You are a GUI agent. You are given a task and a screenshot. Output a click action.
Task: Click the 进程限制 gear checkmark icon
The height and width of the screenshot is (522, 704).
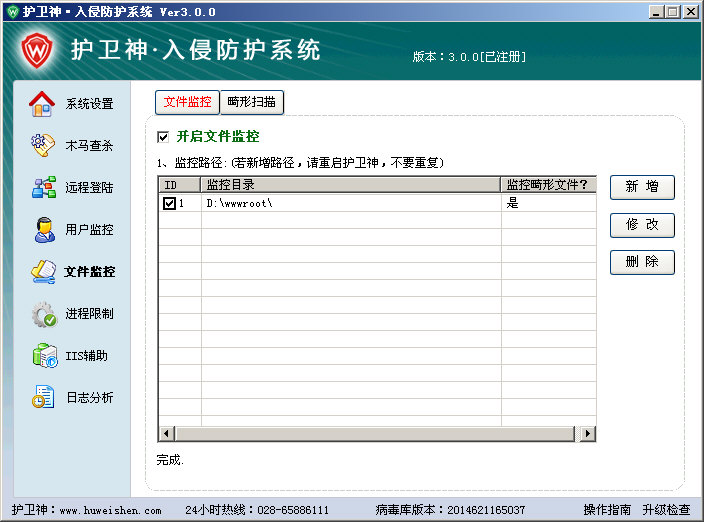(44, 314)
